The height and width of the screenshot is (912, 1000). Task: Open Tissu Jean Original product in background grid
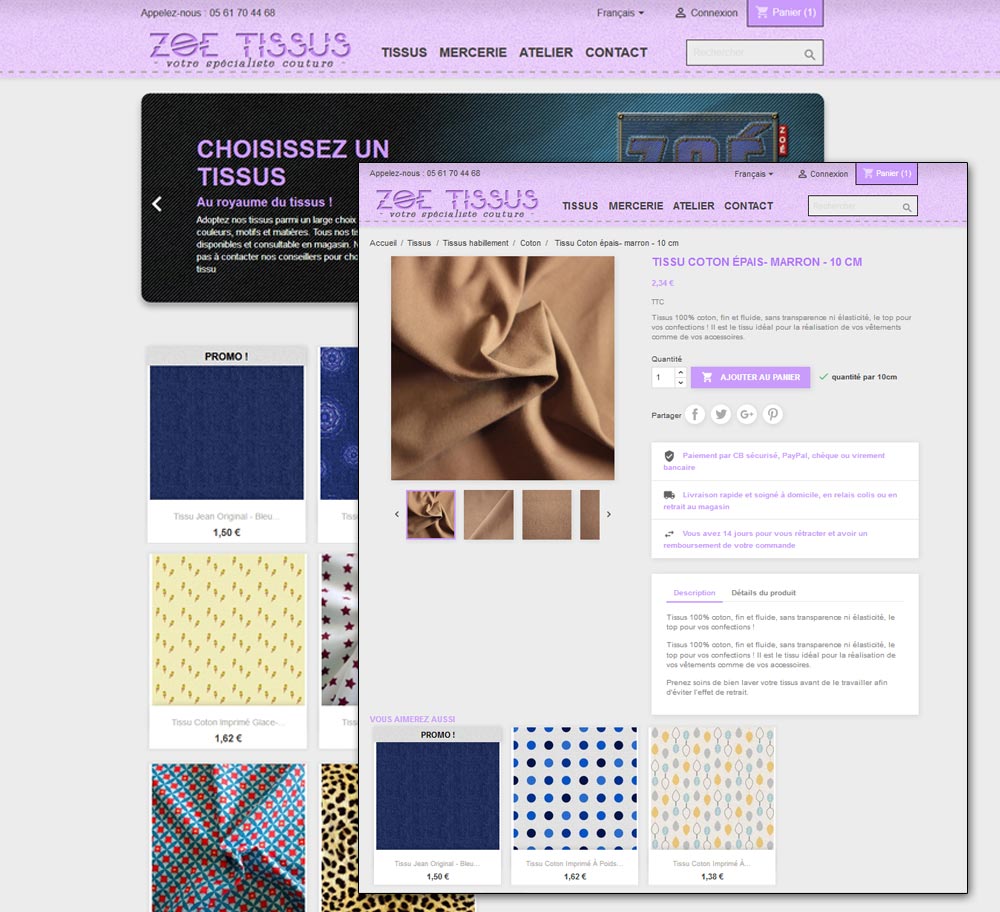click(226, 444)
